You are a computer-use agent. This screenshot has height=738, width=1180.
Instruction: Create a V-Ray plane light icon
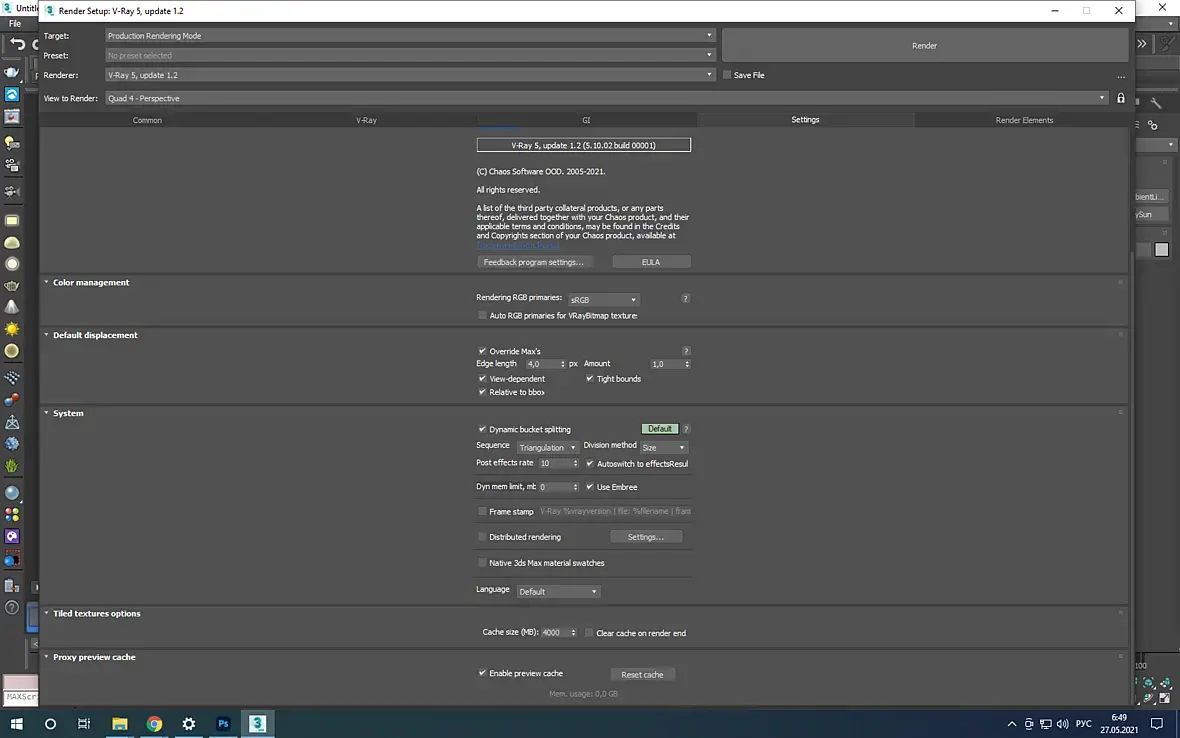pos(12,220)
